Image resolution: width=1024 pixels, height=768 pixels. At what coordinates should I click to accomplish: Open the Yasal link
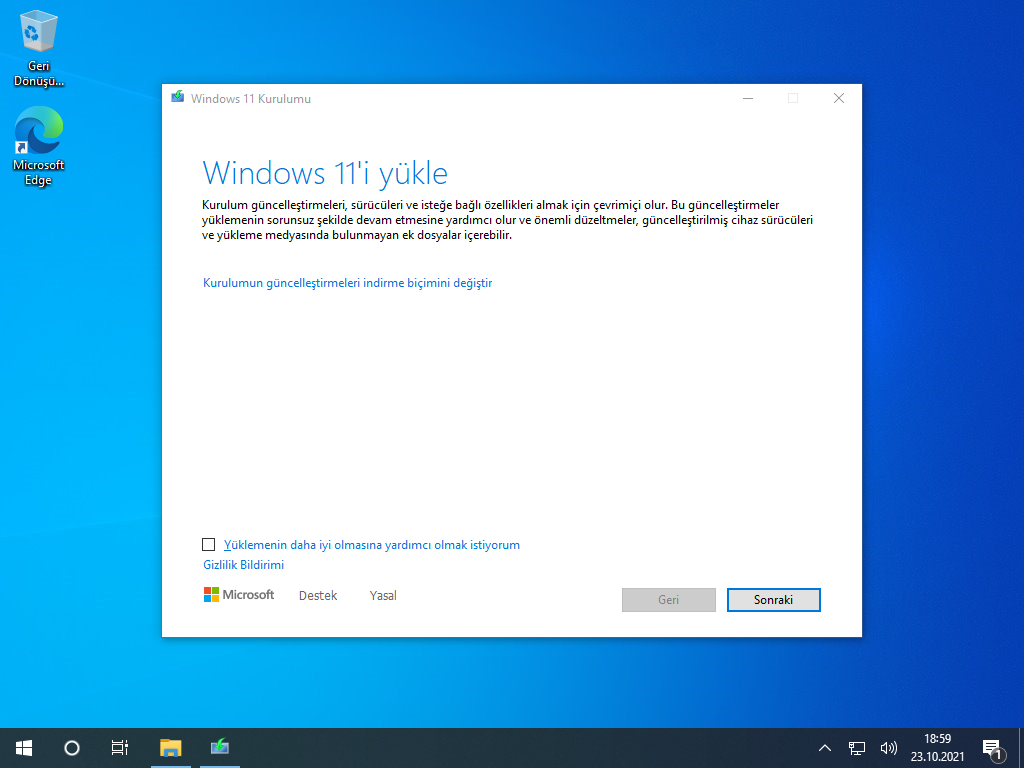click(383, 596)
